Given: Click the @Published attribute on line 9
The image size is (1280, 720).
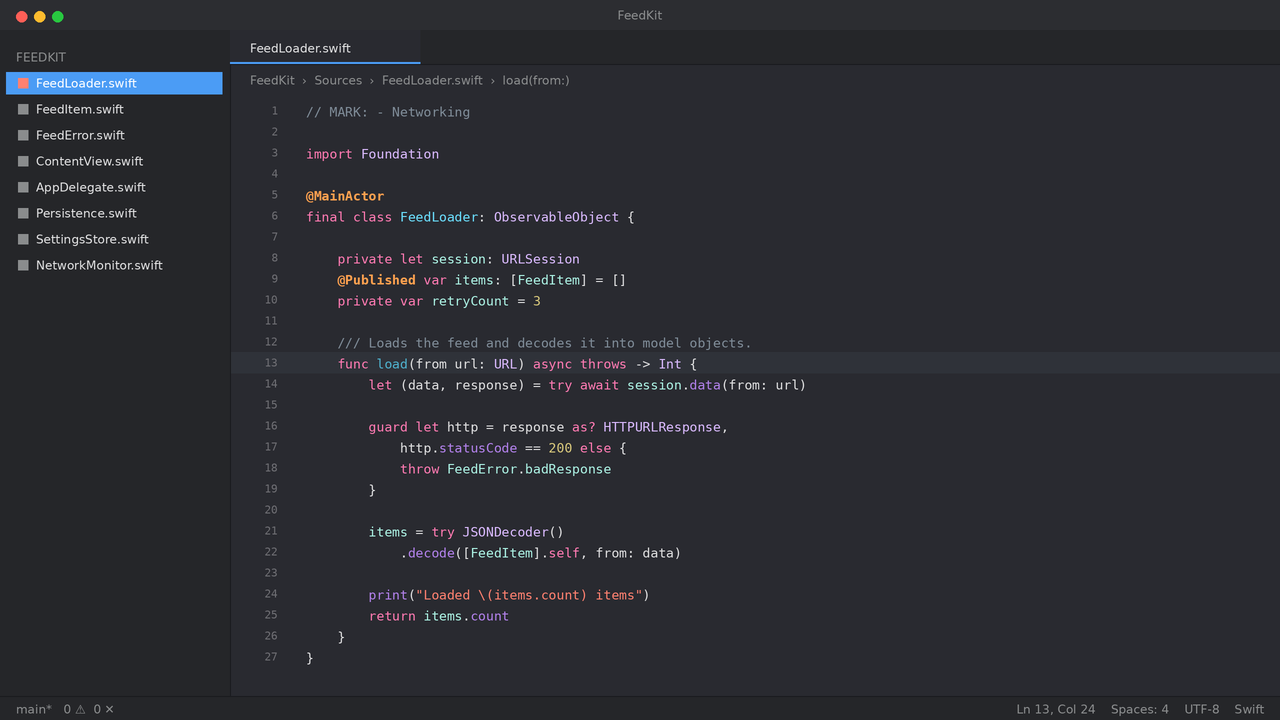Looking at the screenshot, I should pos(376,280).
